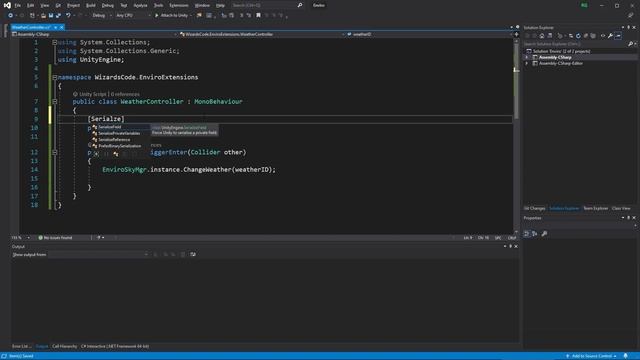Switch to the Output tab
This screenshot has width=640, height=360.
(42, 347)
